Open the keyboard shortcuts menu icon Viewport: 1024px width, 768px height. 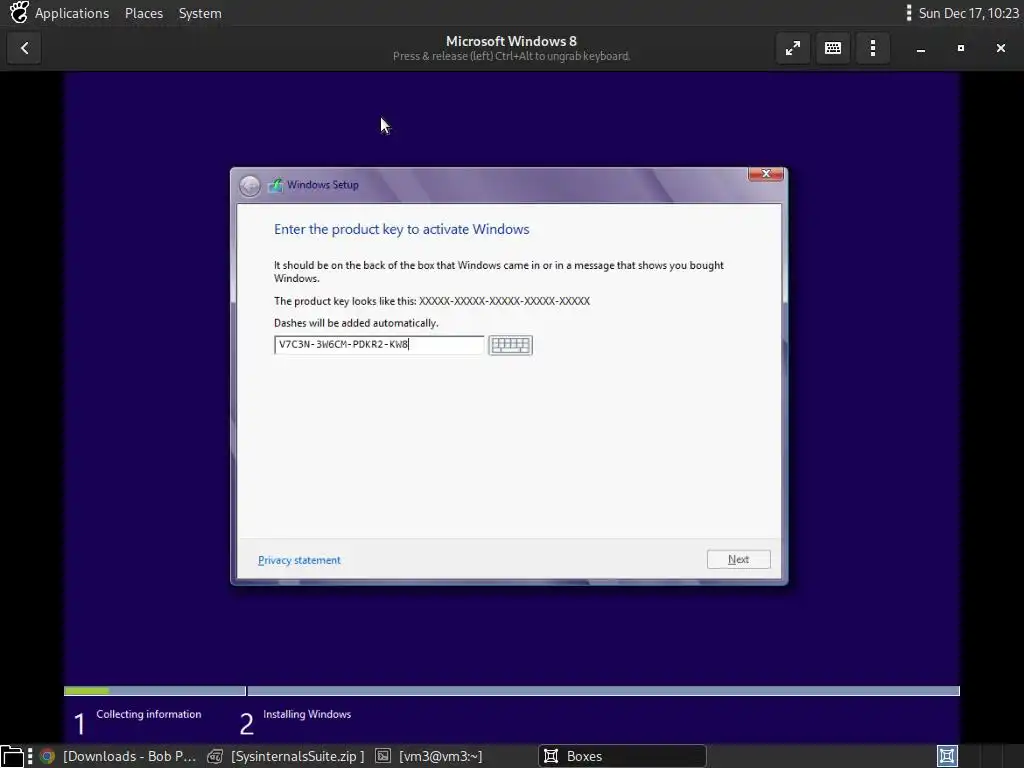coord(833,48)
